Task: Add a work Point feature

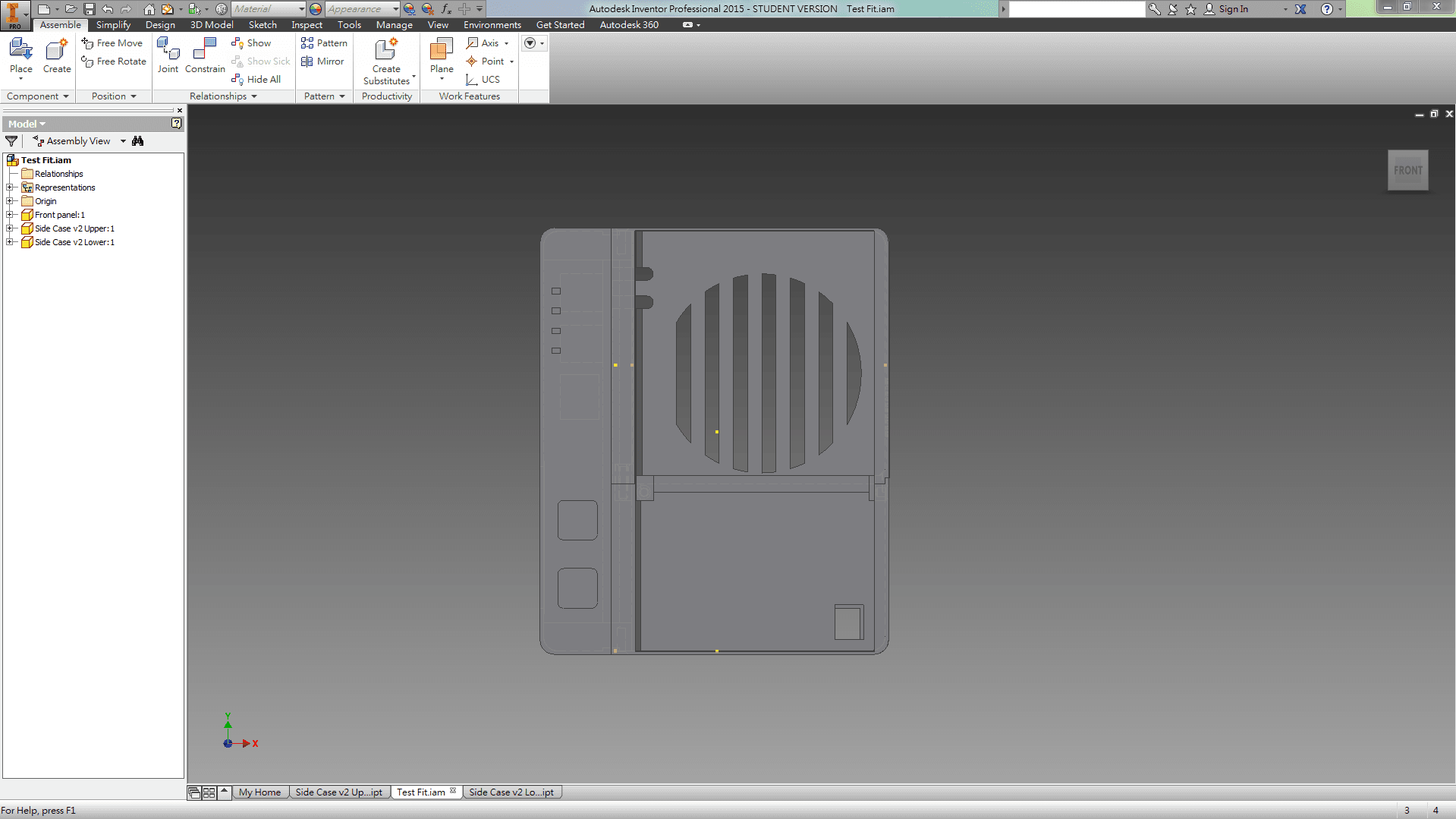Action: pyautogui.click(x=489, y=61)
